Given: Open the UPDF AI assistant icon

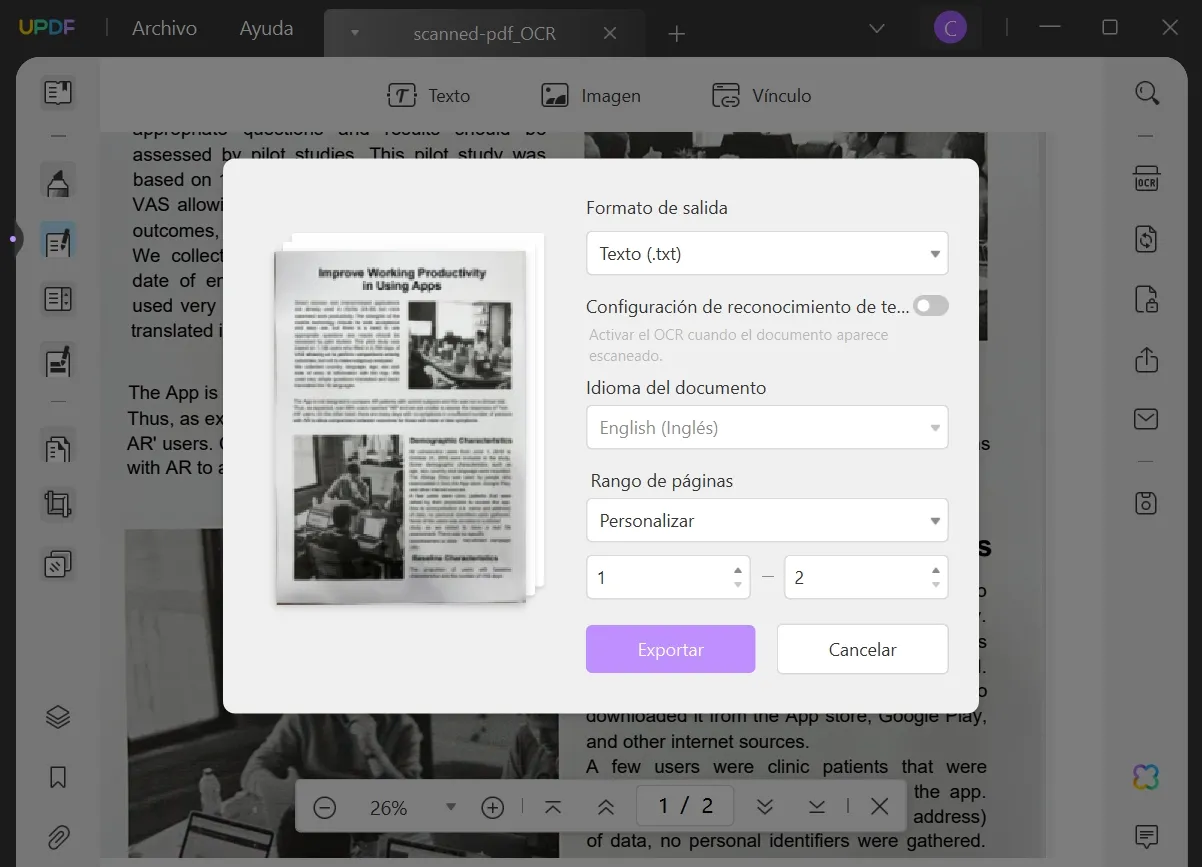Looking at the screenshot, I should point(1146,777).
